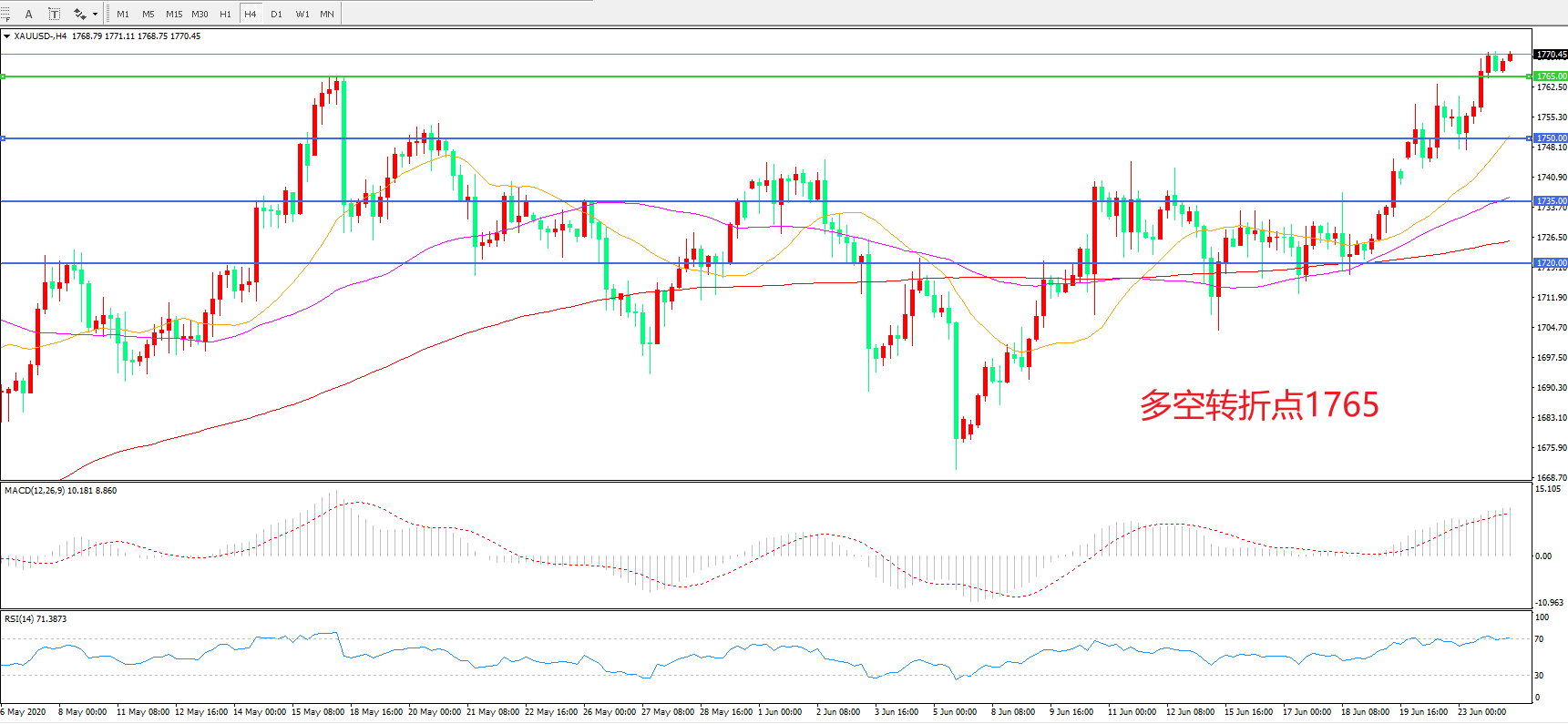Click the green 1765.00 price level label
The width and height of the screenshot is (1568, 724).
tap(1551, 76)
